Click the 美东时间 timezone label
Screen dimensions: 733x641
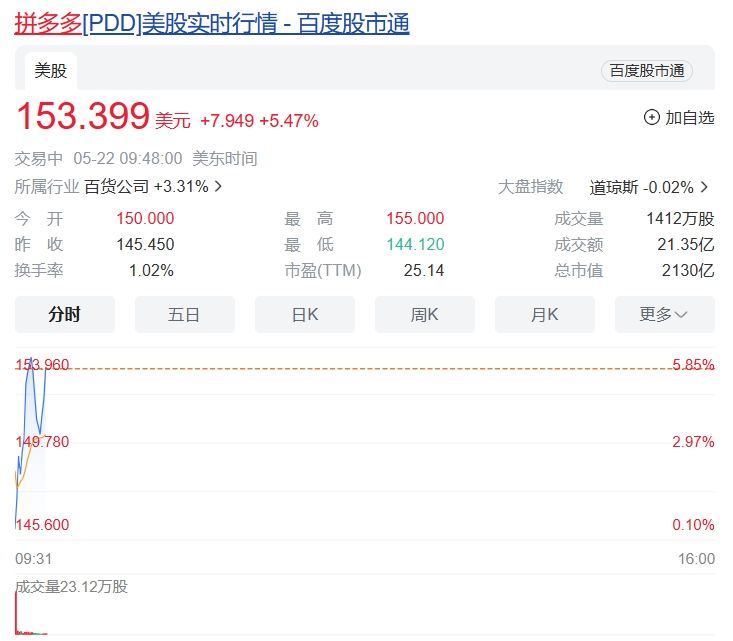point(225,158)
